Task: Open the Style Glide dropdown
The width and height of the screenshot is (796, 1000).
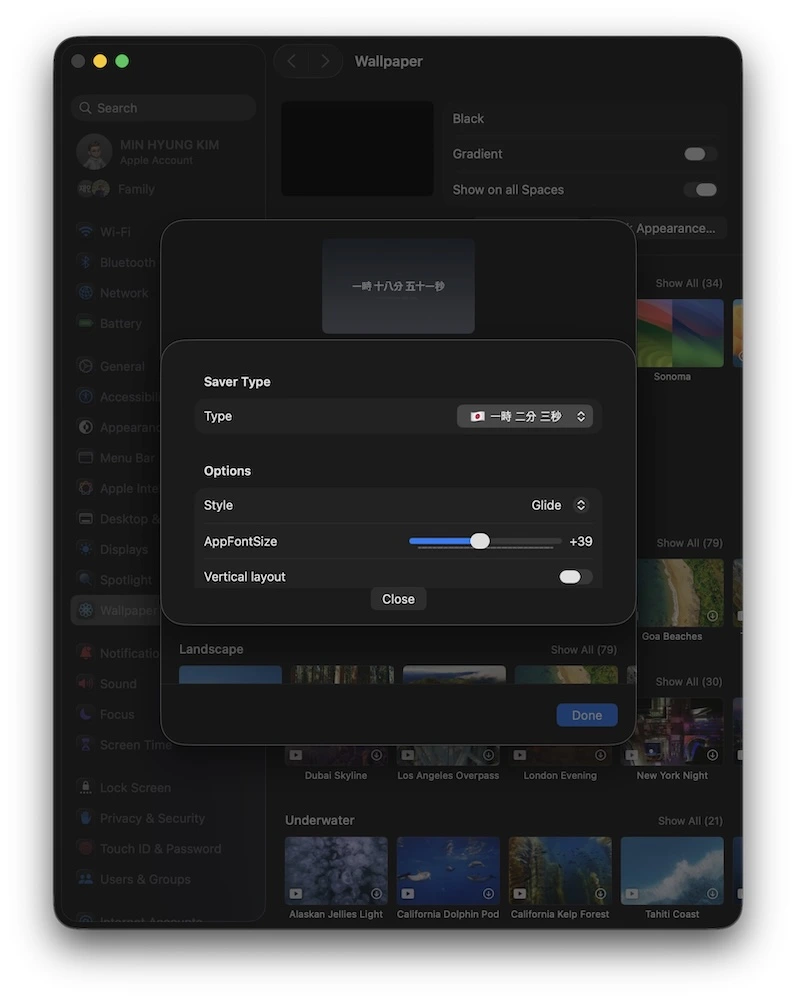Action: 559,505
